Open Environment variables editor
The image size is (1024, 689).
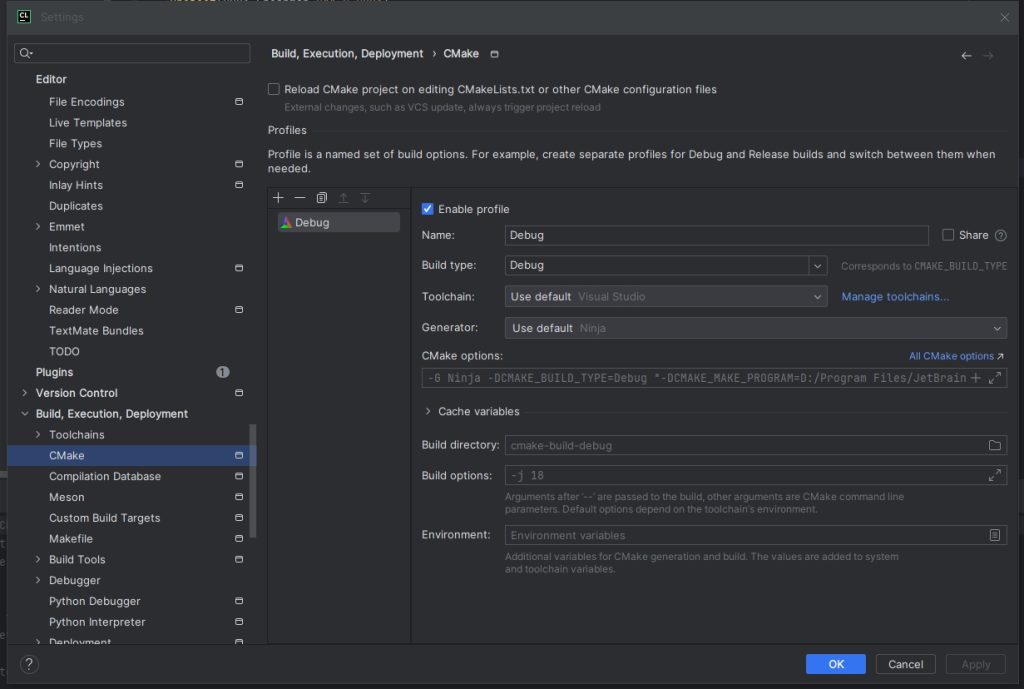coord(995,536)
